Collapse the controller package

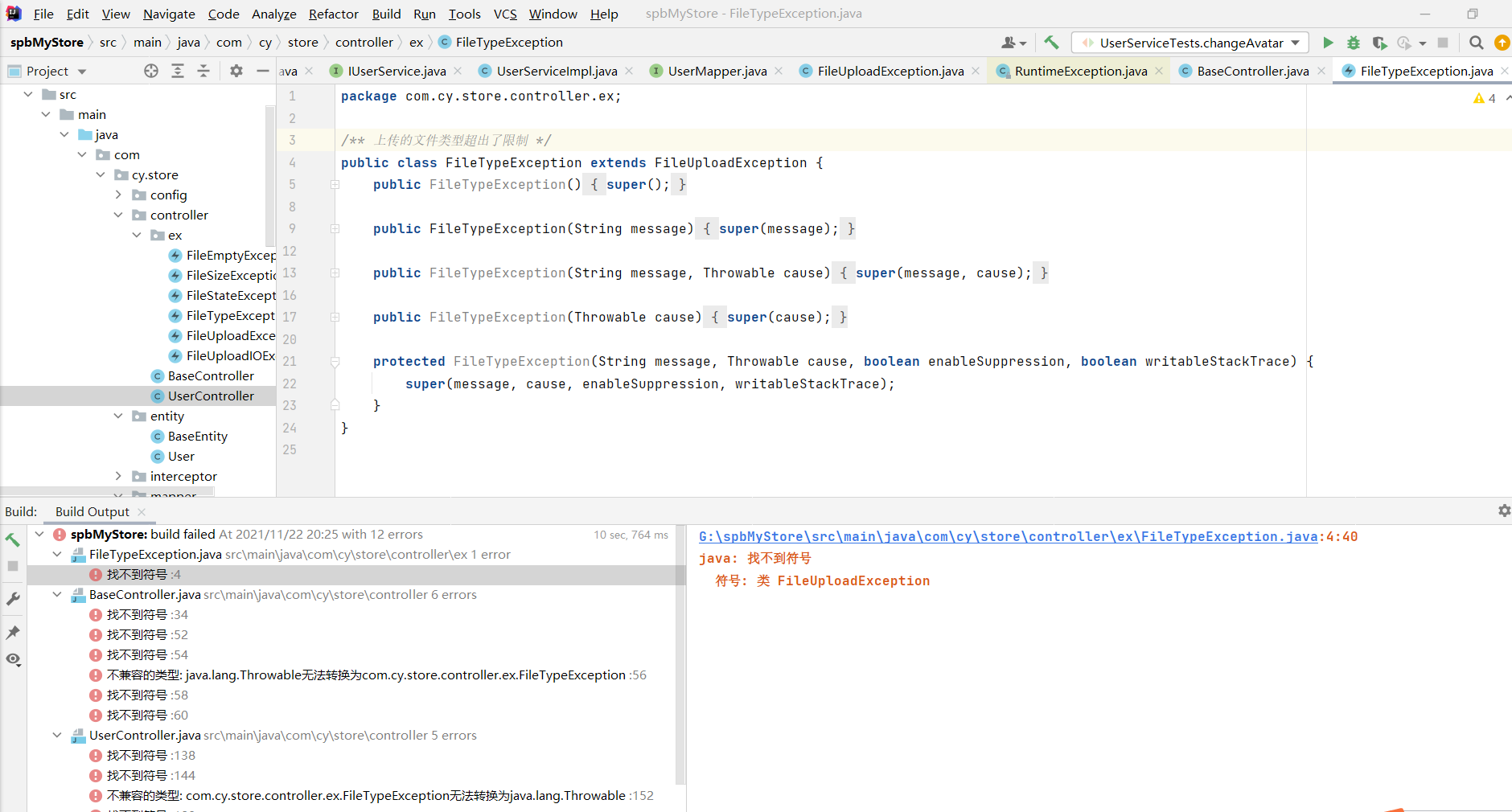(x=118, y=215)
